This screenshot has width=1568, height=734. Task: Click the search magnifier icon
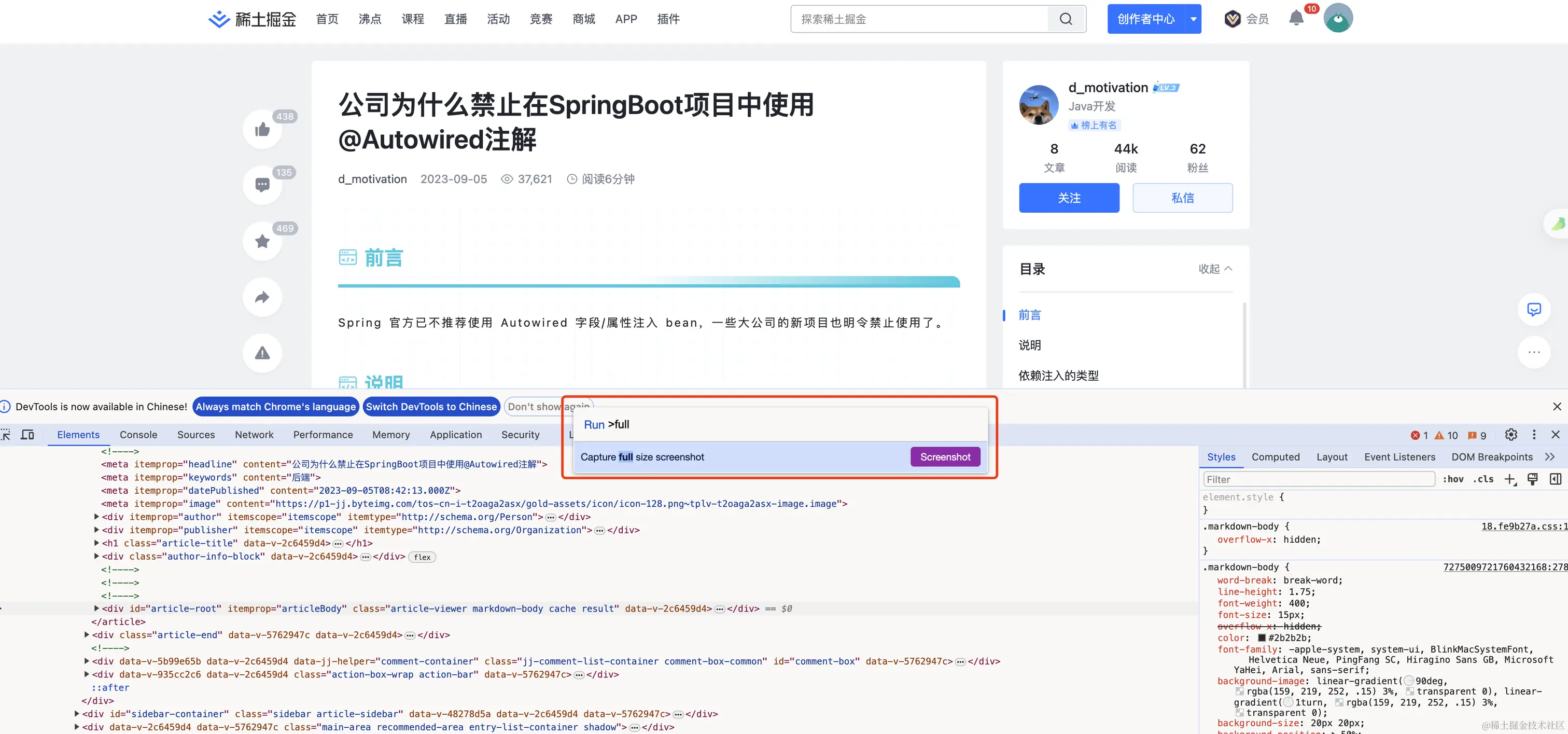click(x=1066, y=19)
